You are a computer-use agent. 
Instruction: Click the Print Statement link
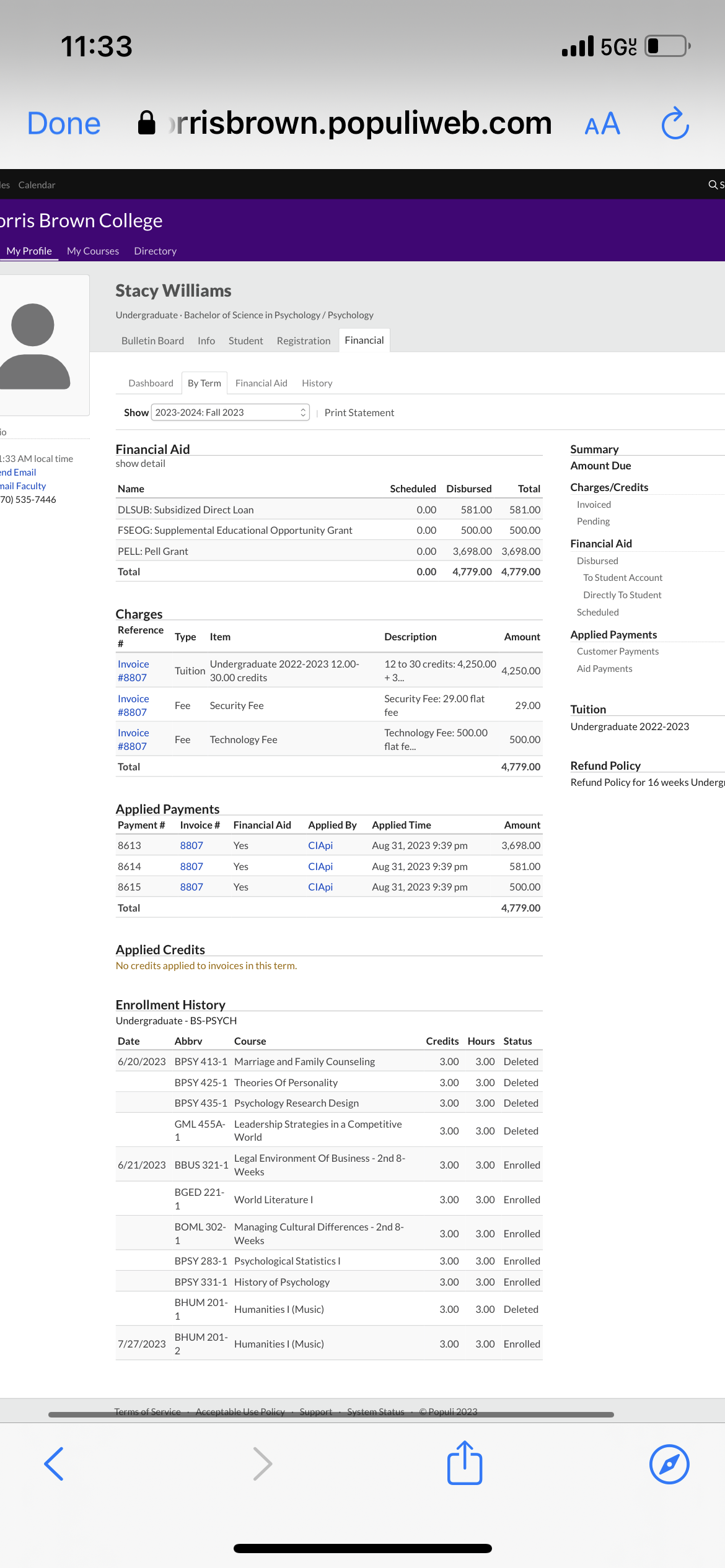tap(359, 412)
